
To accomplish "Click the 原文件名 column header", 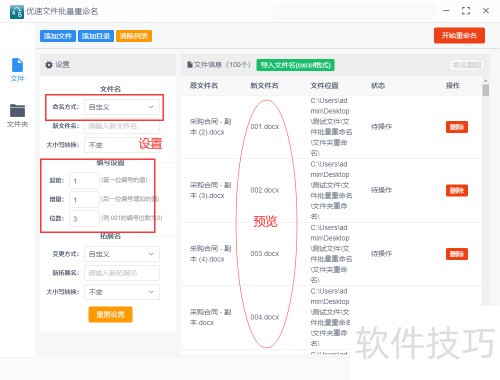I will click(x=204, y=86).
